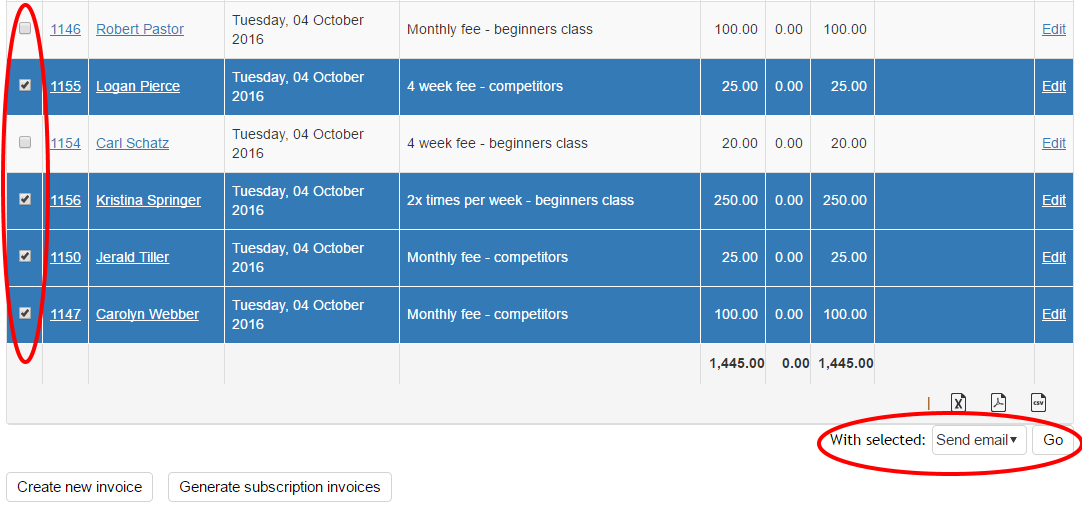Create a new invoice

tap(79, 487)
